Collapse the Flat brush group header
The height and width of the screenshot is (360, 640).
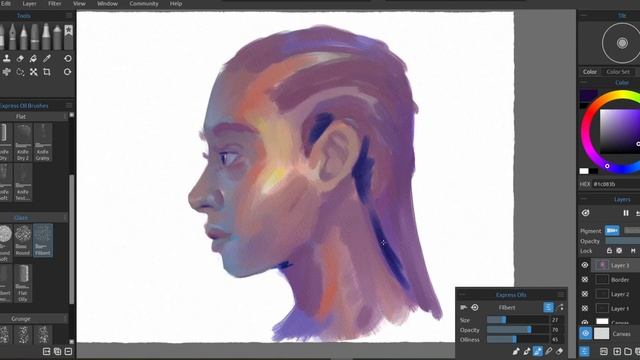(33, 117)
